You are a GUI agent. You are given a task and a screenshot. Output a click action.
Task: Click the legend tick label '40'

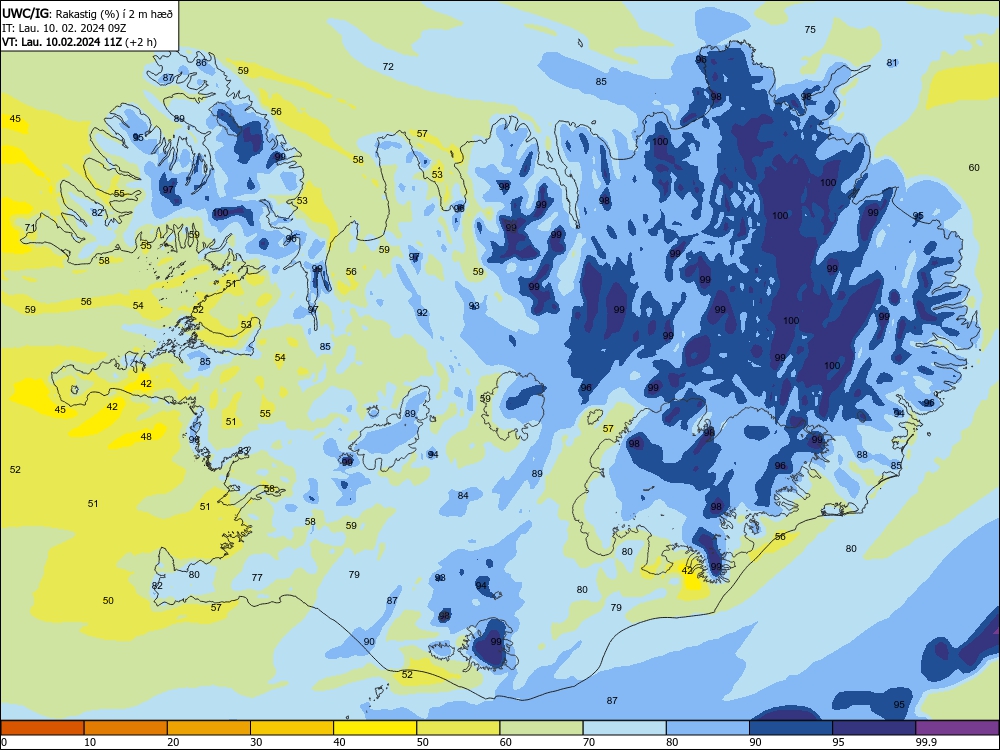(x=340, y=742)
